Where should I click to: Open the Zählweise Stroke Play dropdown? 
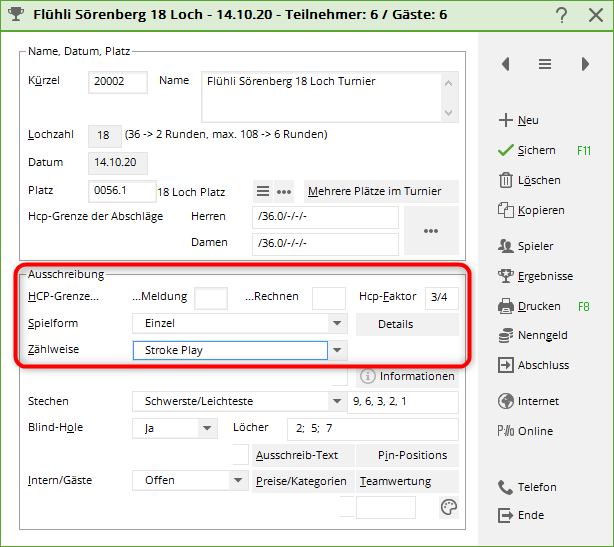[x=338, y=350]
